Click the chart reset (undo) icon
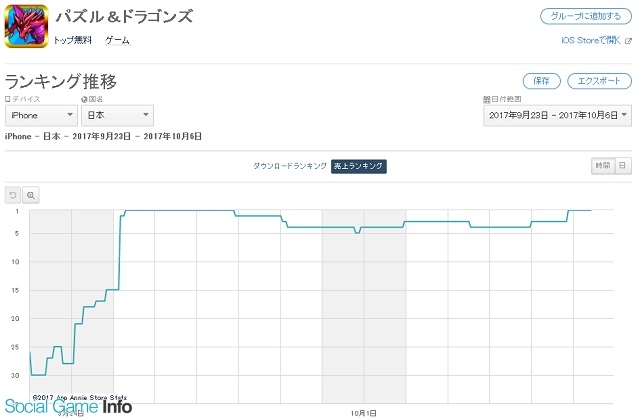This screenshot has height=419, width=640. 13,195
